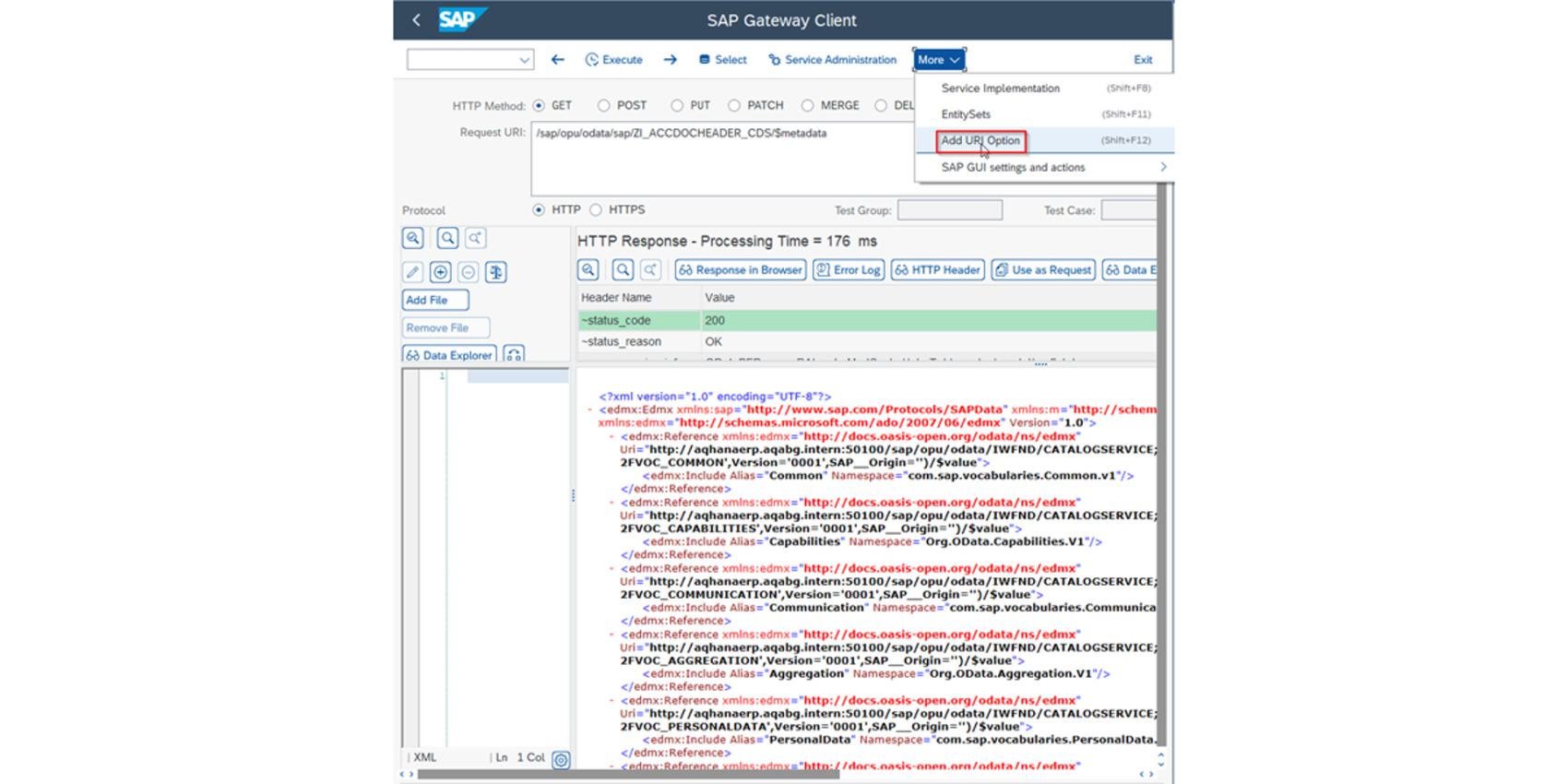Choose the HTTPS protocol radio button
Image resolution: width=1568 pixels, height=784 pixels.
point(596,210)
